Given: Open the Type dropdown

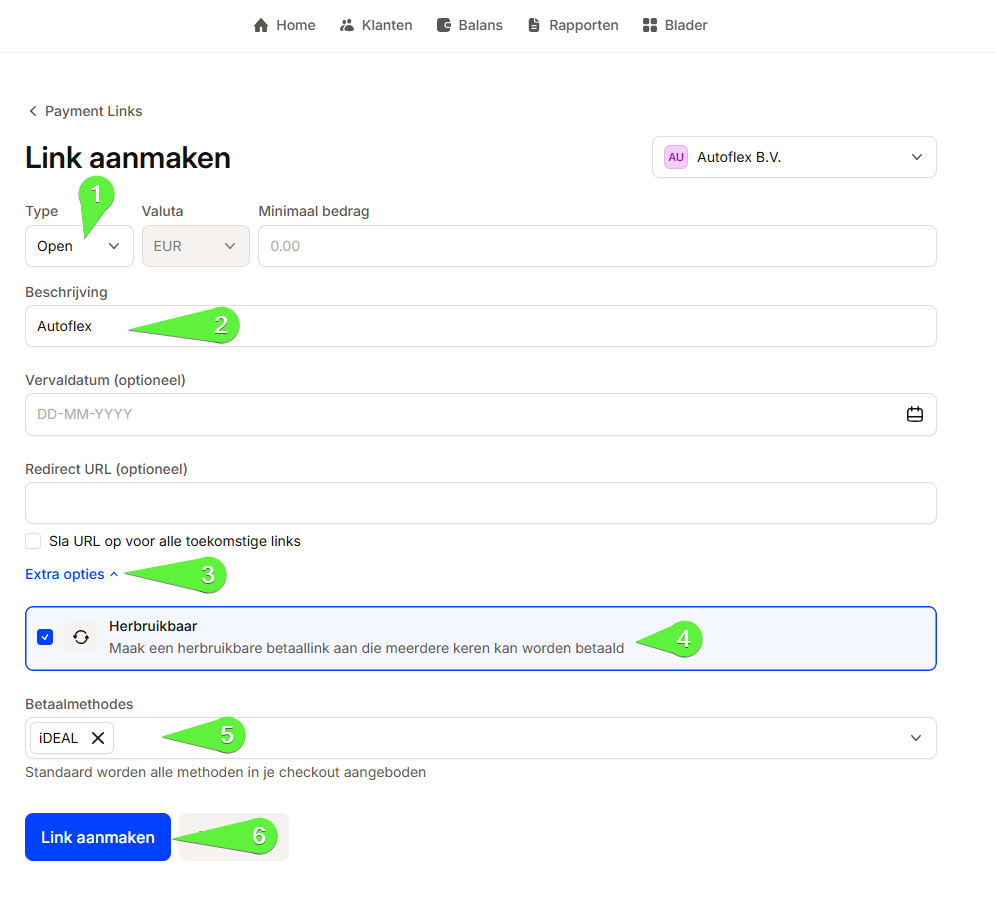Looking at the screenshot, I should (x=79, y=246).
